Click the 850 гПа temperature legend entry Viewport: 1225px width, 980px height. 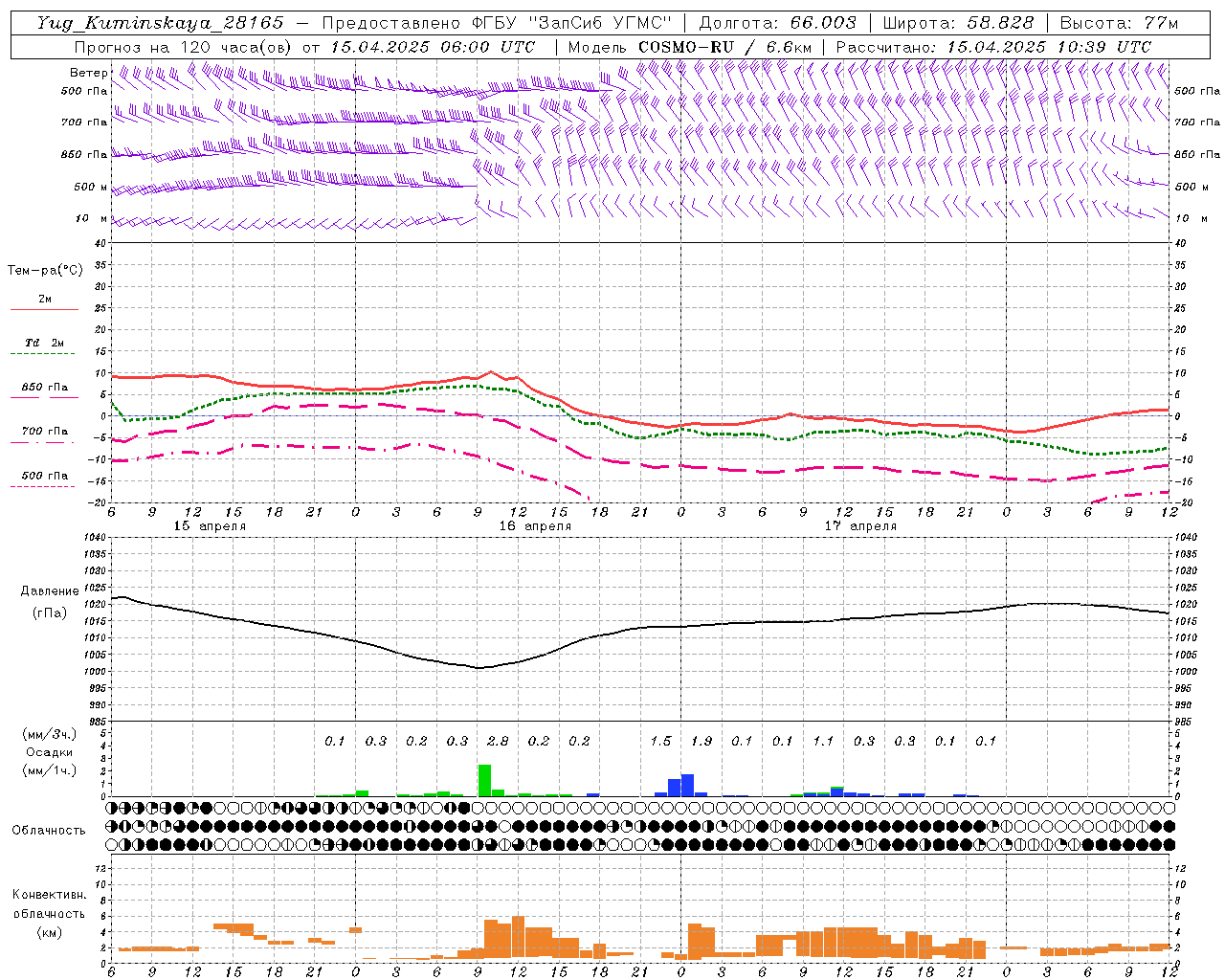[45, 388]
